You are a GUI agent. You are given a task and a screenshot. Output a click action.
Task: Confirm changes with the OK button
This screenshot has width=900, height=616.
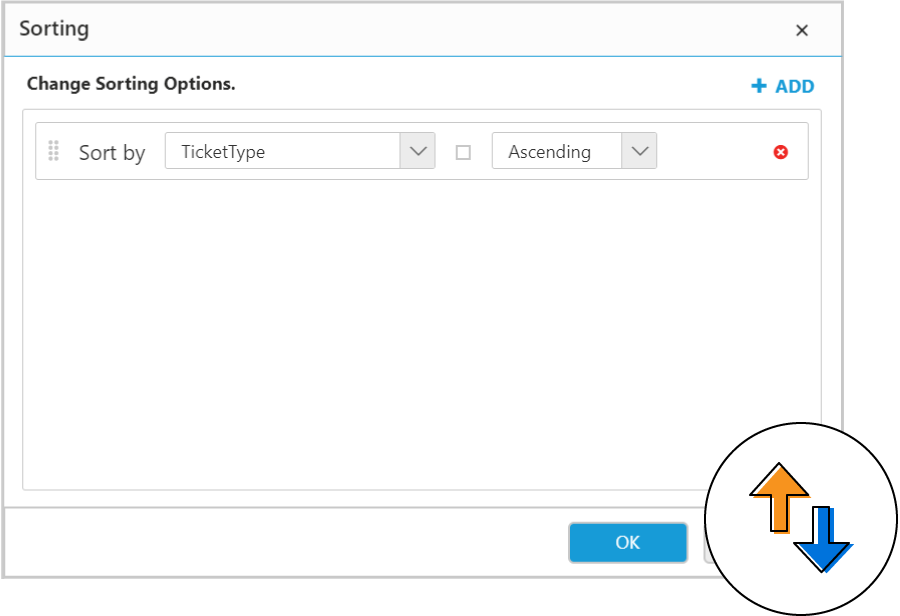[x=627, y=542]
